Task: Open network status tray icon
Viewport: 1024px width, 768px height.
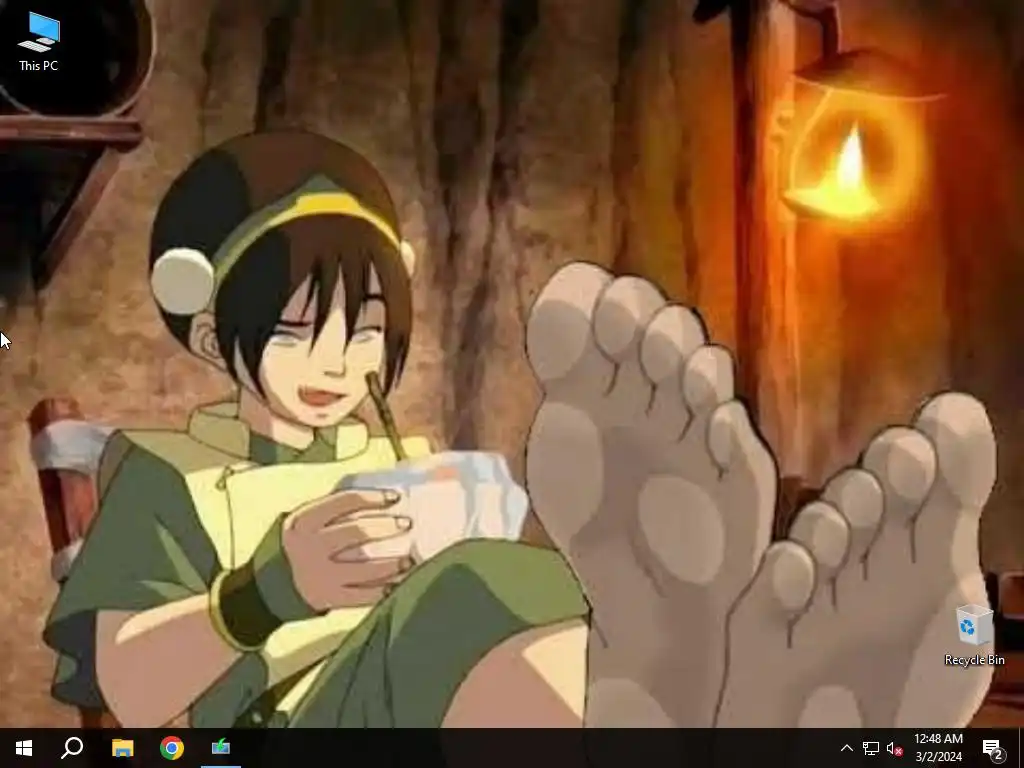Action: [871, 748]
